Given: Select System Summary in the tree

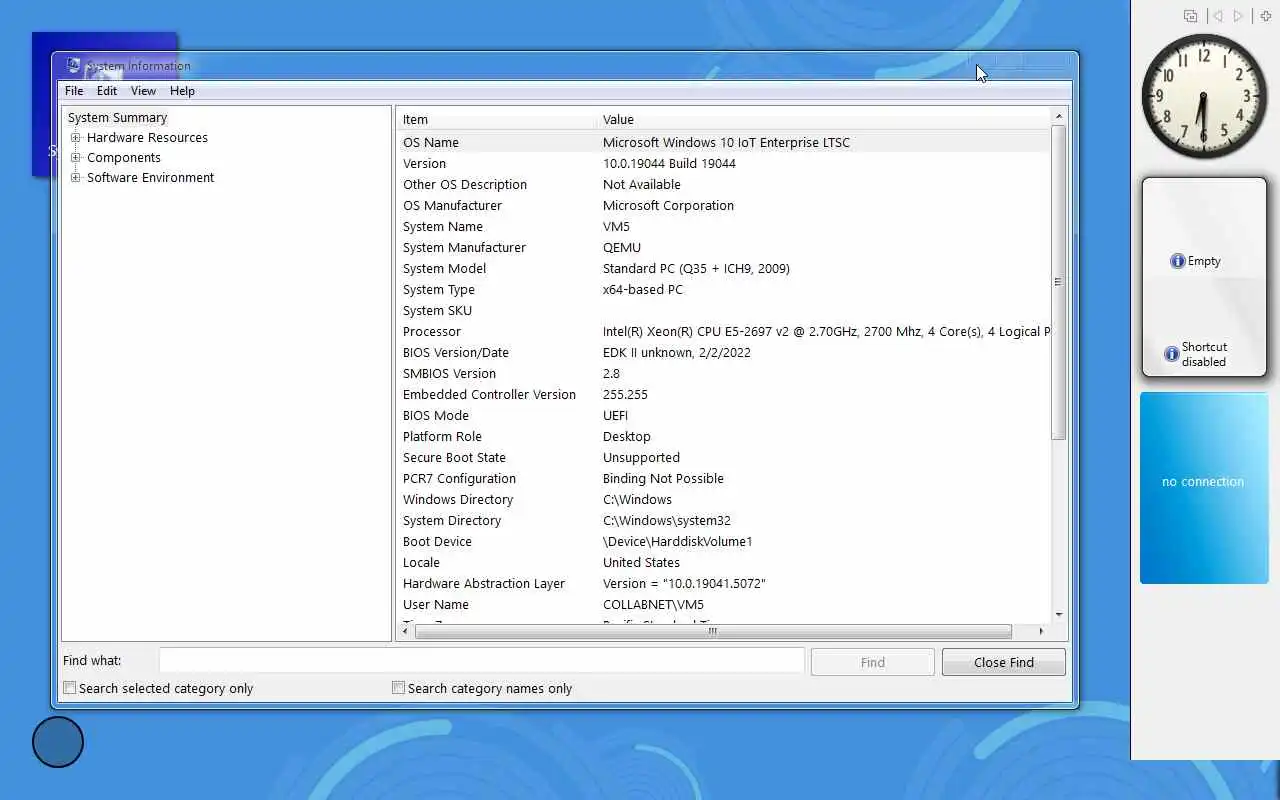Looking at the screenshot, I should coord(117,118).
